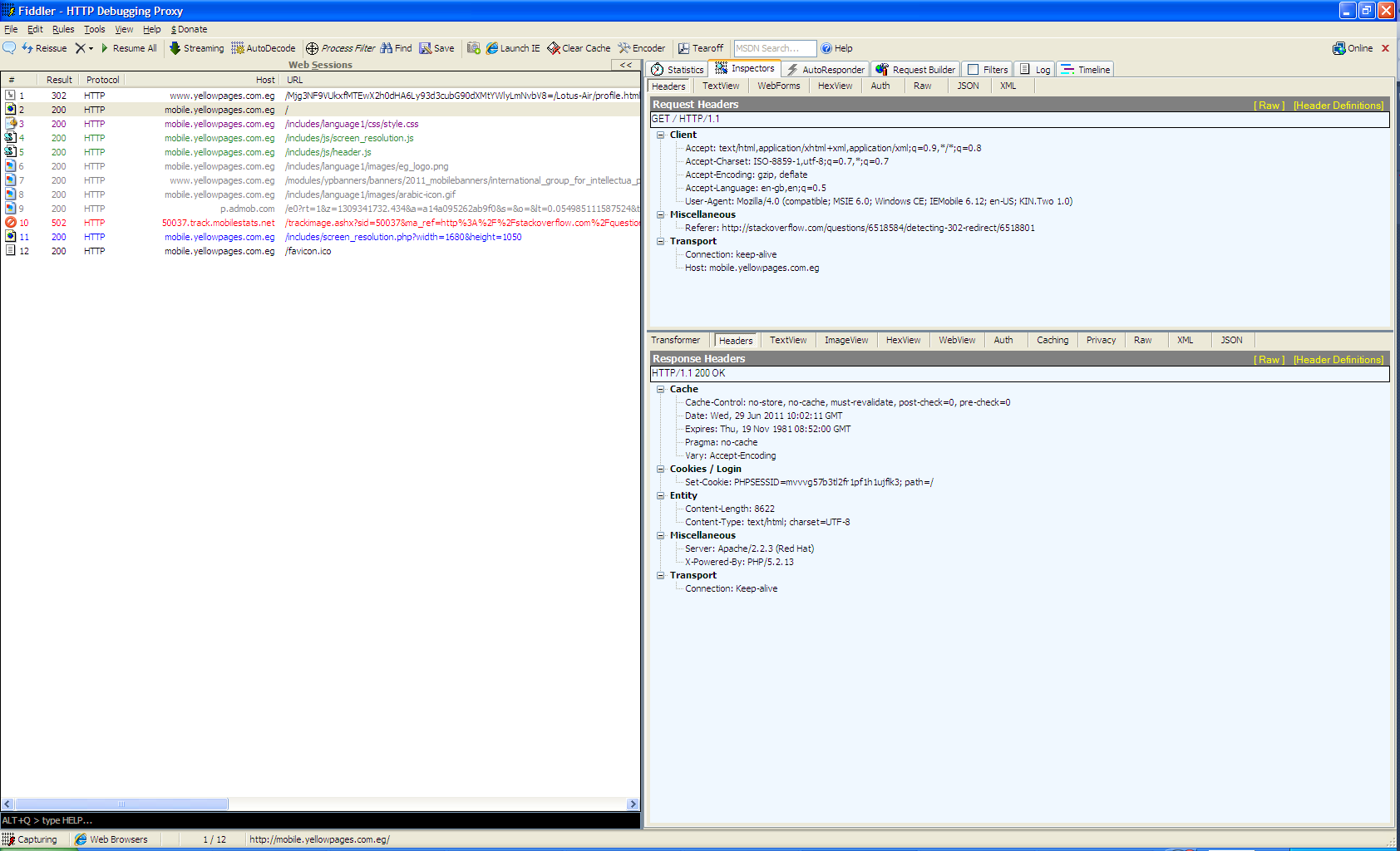Viewport: 1400px width, 851px height.
Task: Select response ImageView tab
Action: 846,340
